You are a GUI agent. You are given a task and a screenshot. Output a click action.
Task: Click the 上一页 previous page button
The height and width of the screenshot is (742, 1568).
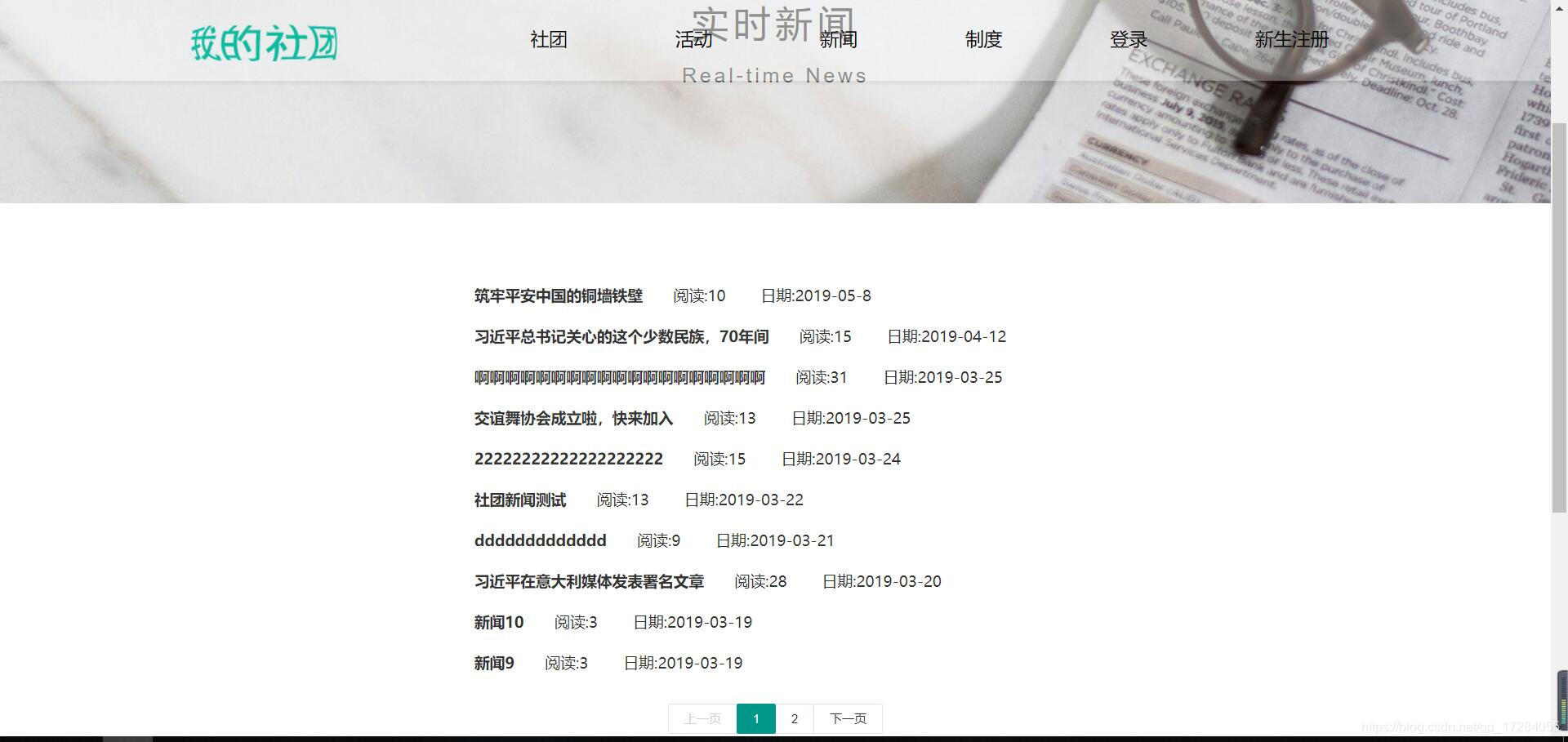click(x=702, y=718)
